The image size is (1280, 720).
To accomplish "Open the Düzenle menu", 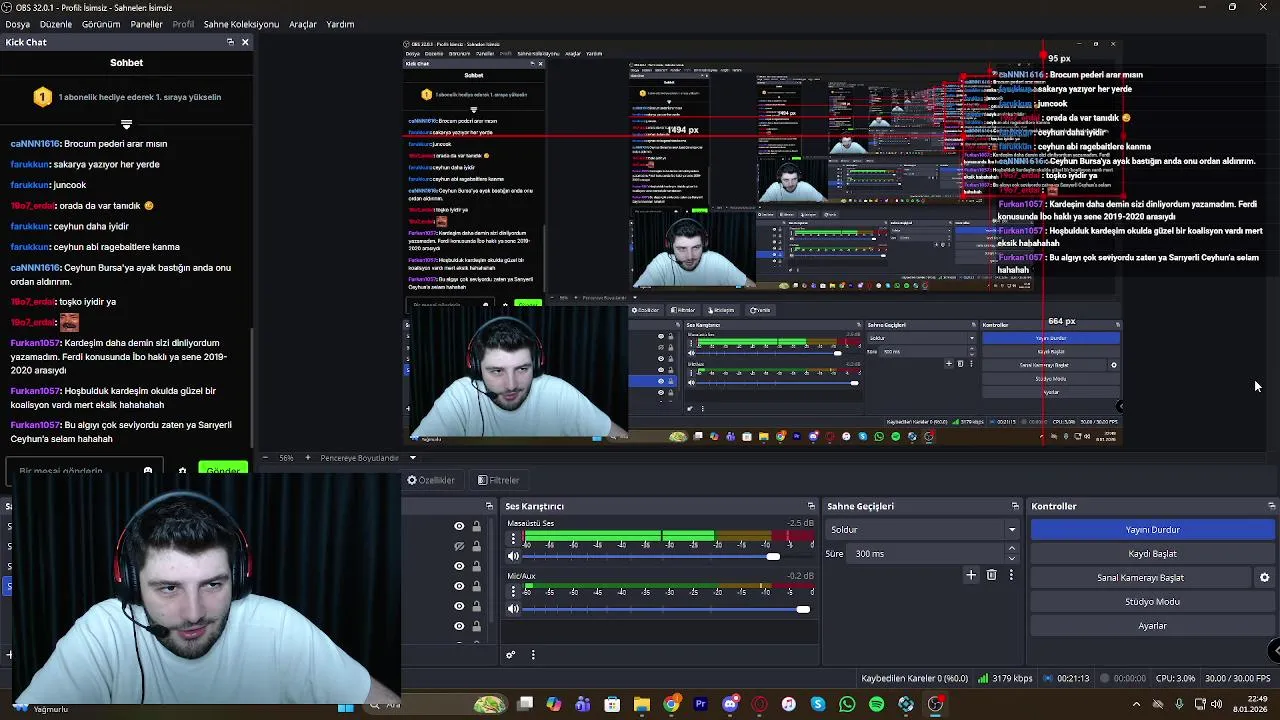I will point(56,24).
